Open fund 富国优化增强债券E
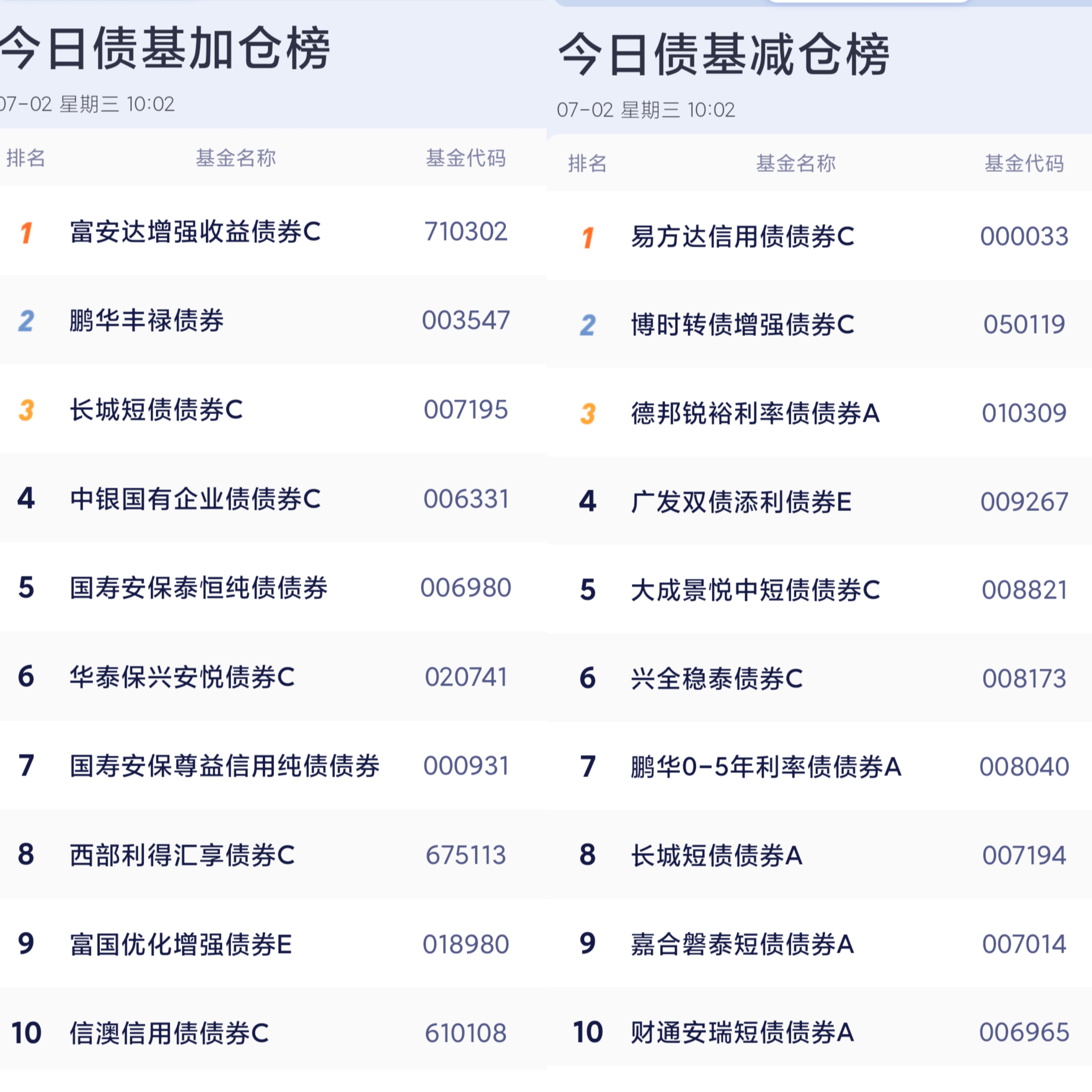Image resolution: width=1092 pixels, height=1092 pixels. click(x=180, y=945)
